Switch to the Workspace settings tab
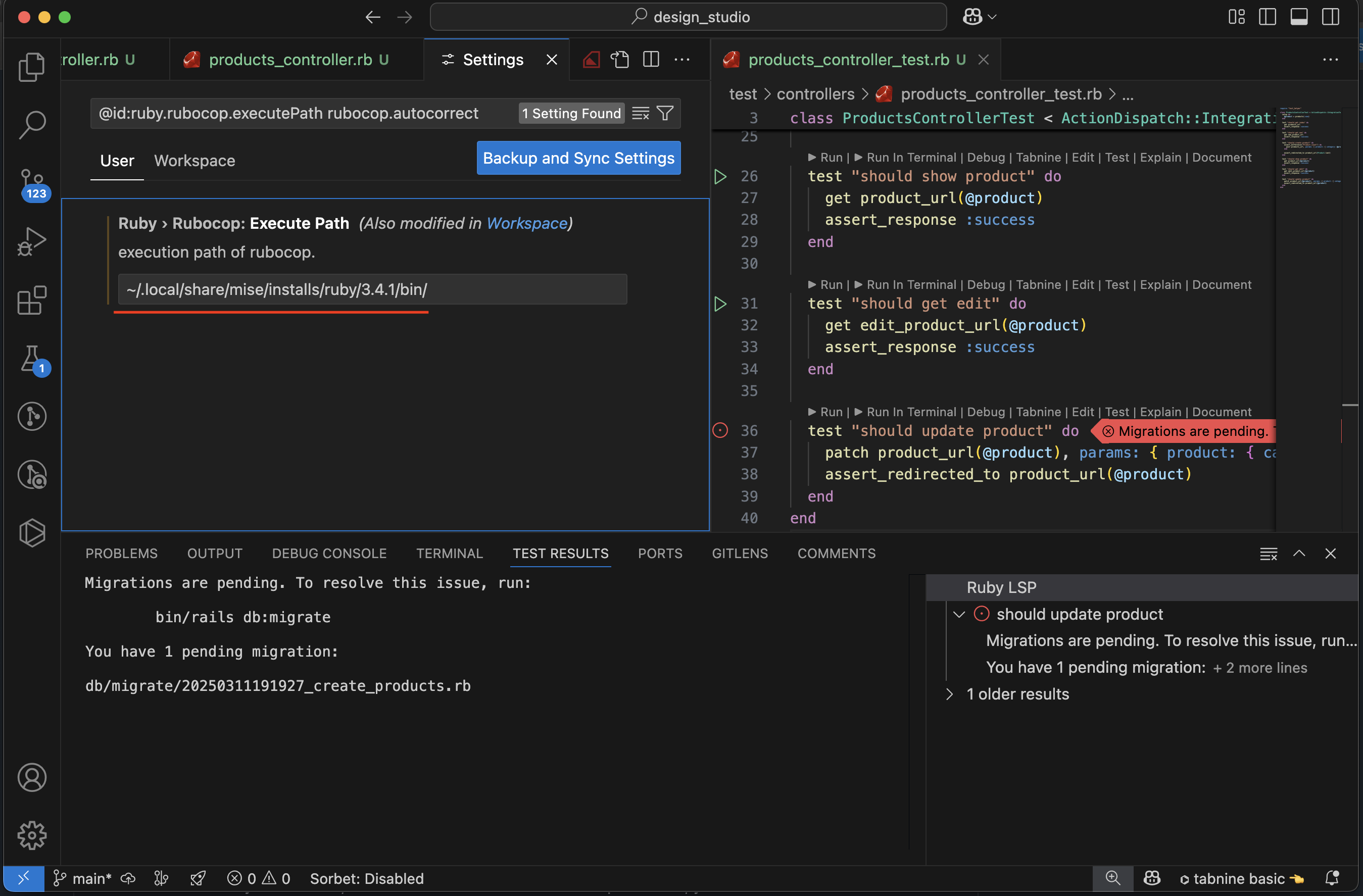 194,161
